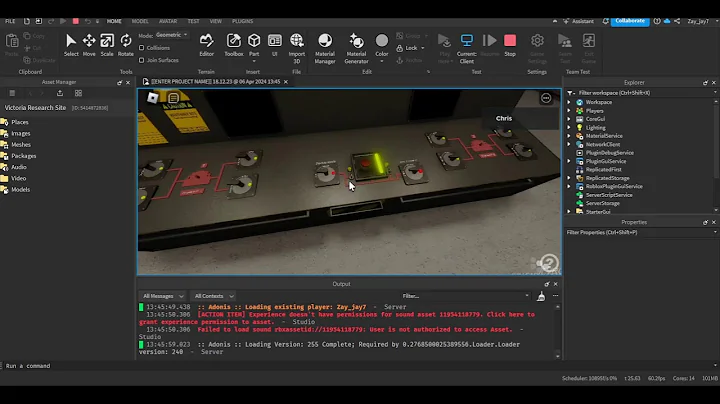The height and width of the screenshot is (404, 720).
Task: Open the Toolbox panel
Action: coord(234,45)
